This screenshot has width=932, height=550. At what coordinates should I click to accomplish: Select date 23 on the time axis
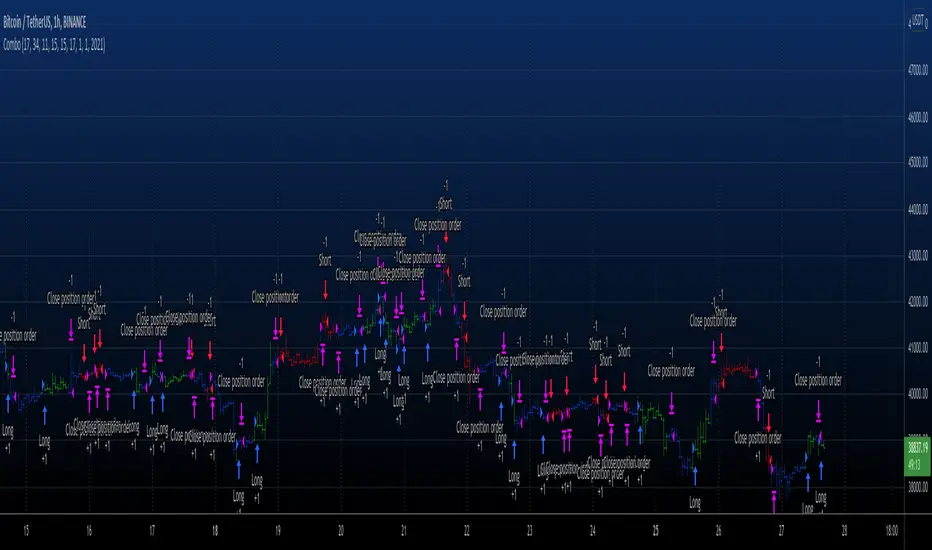[x=530, y=530]
